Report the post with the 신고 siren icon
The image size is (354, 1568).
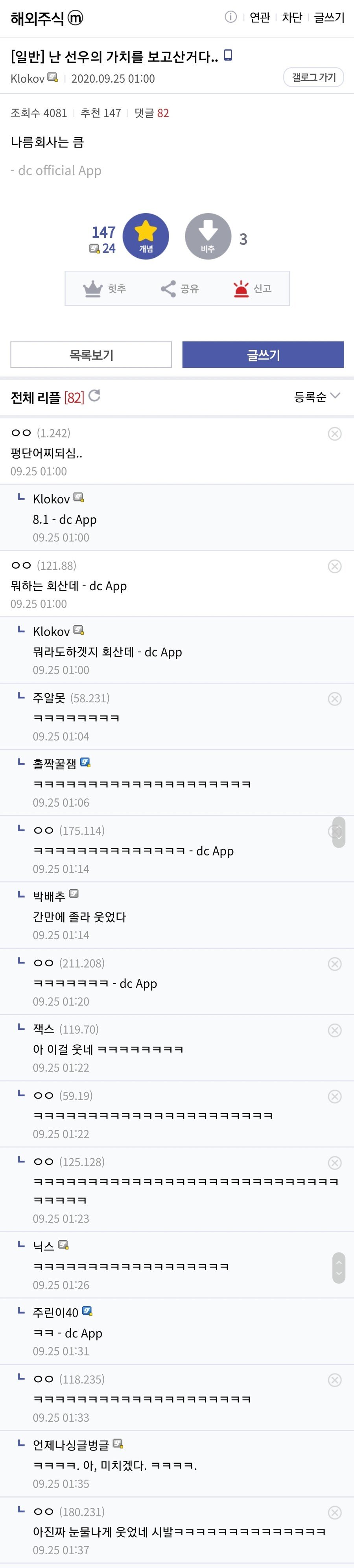click(x=241, y=288)
